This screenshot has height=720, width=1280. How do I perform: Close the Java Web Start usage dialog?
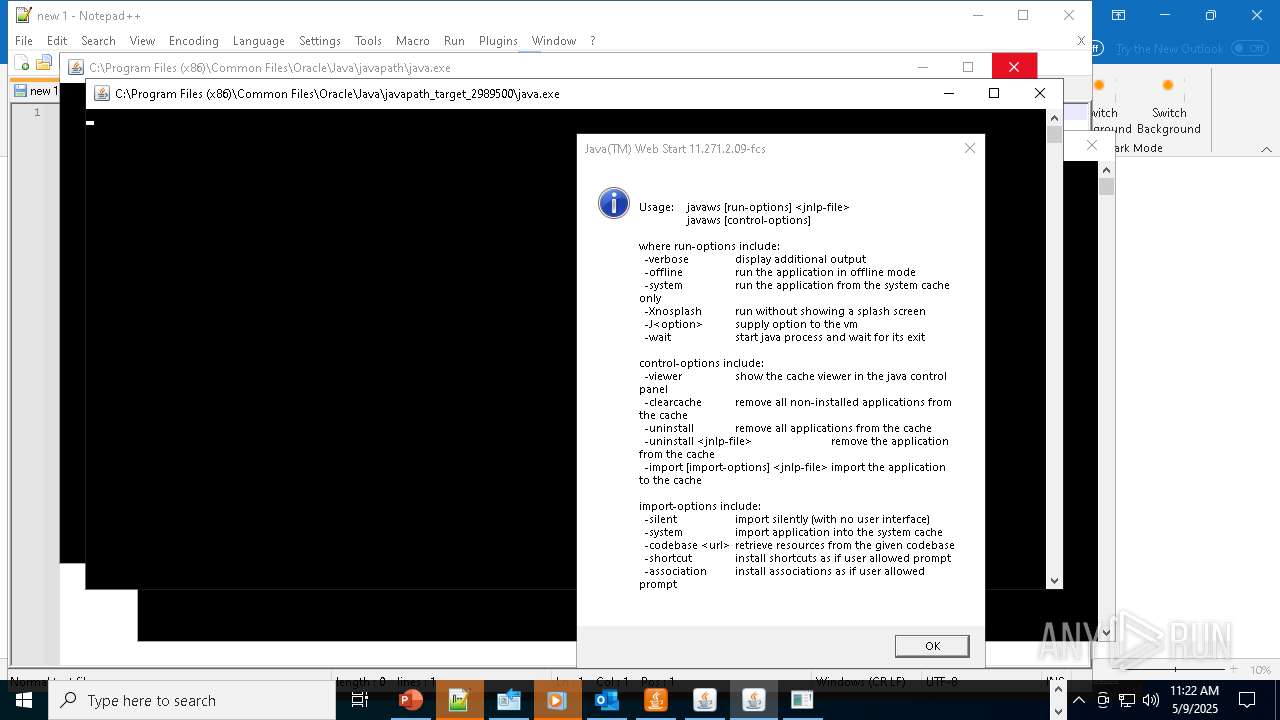(x=969, y=148)
